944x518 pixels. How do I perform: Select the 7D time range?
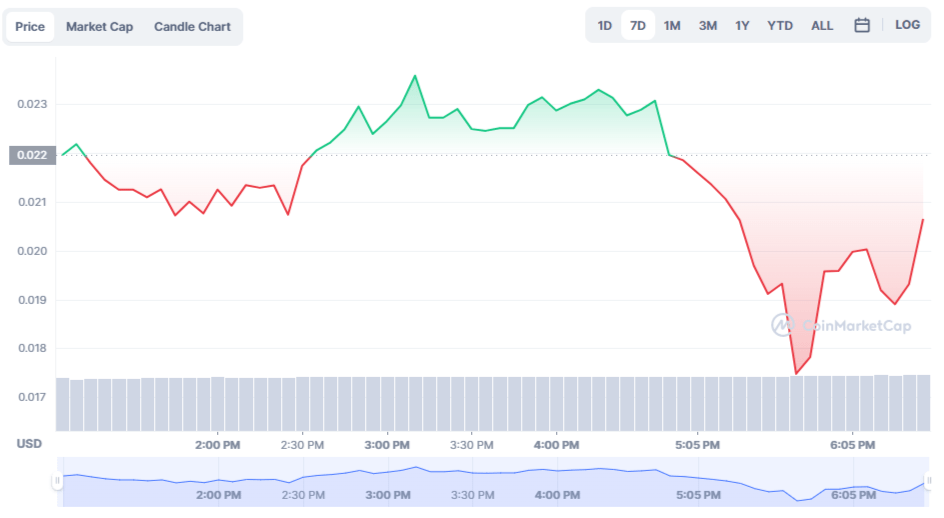pos(637,26)
